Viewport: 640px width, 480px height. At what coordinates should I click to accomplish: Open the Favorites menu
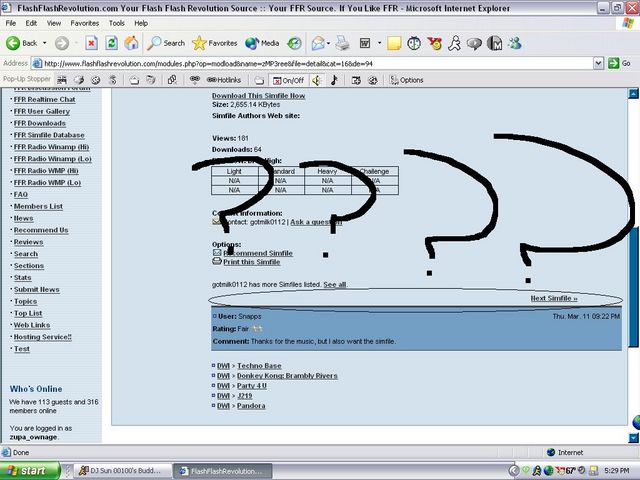pos(84,23)
